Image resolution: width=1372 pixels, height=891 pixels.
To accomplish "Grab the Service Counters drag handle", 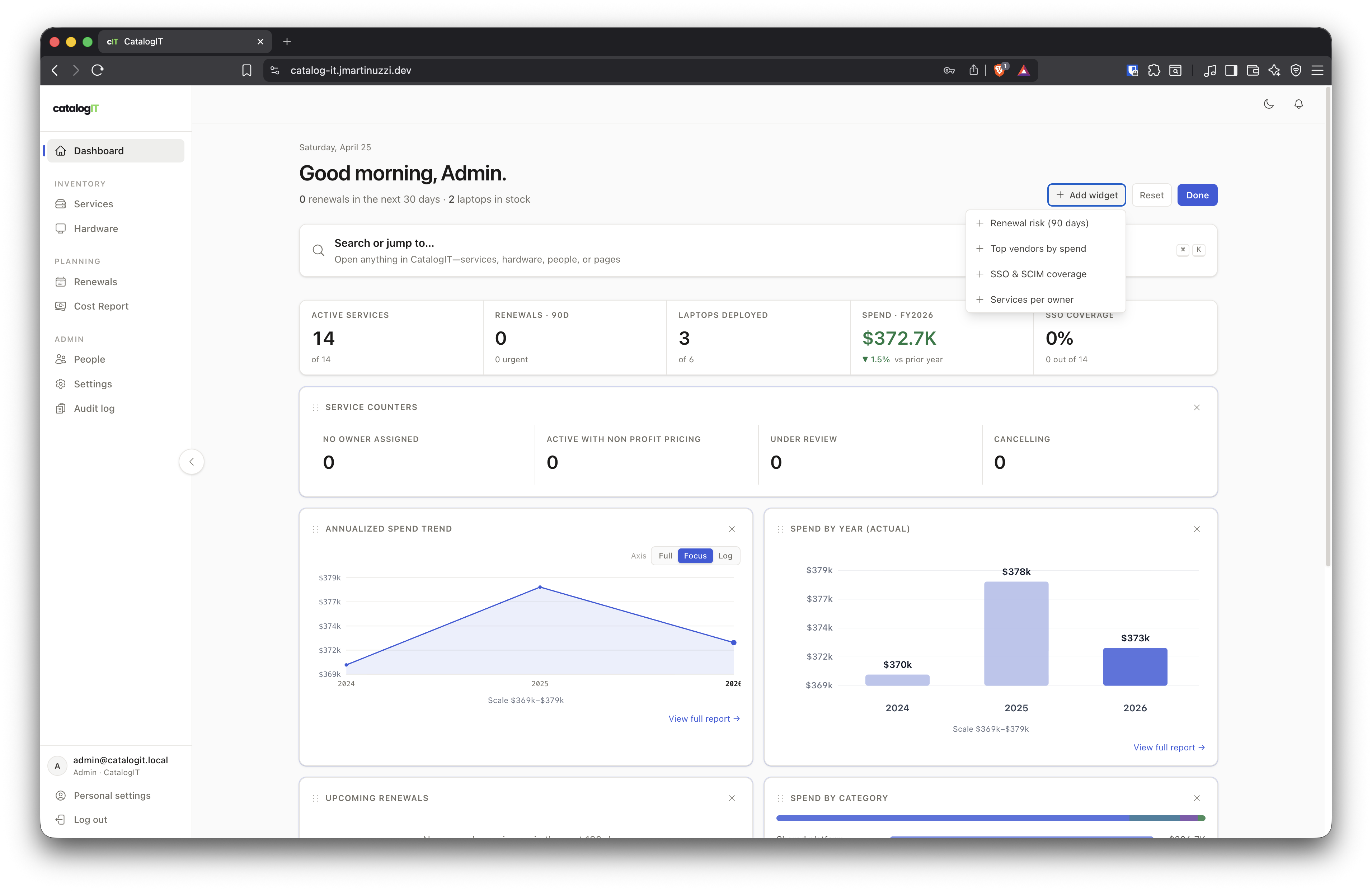I will pyautogui.click(x=315, y=407).
